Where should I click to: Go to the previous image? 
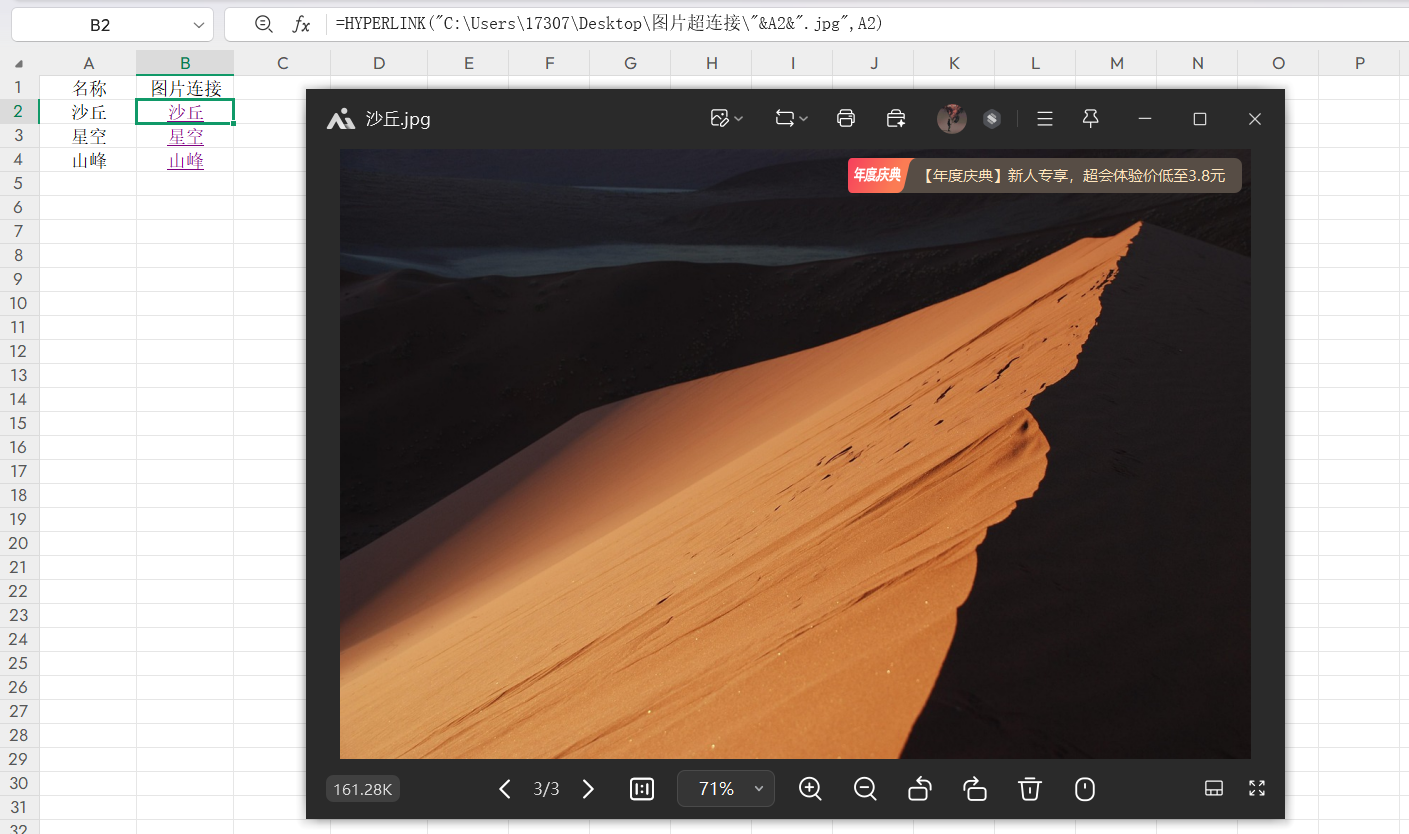505,789
